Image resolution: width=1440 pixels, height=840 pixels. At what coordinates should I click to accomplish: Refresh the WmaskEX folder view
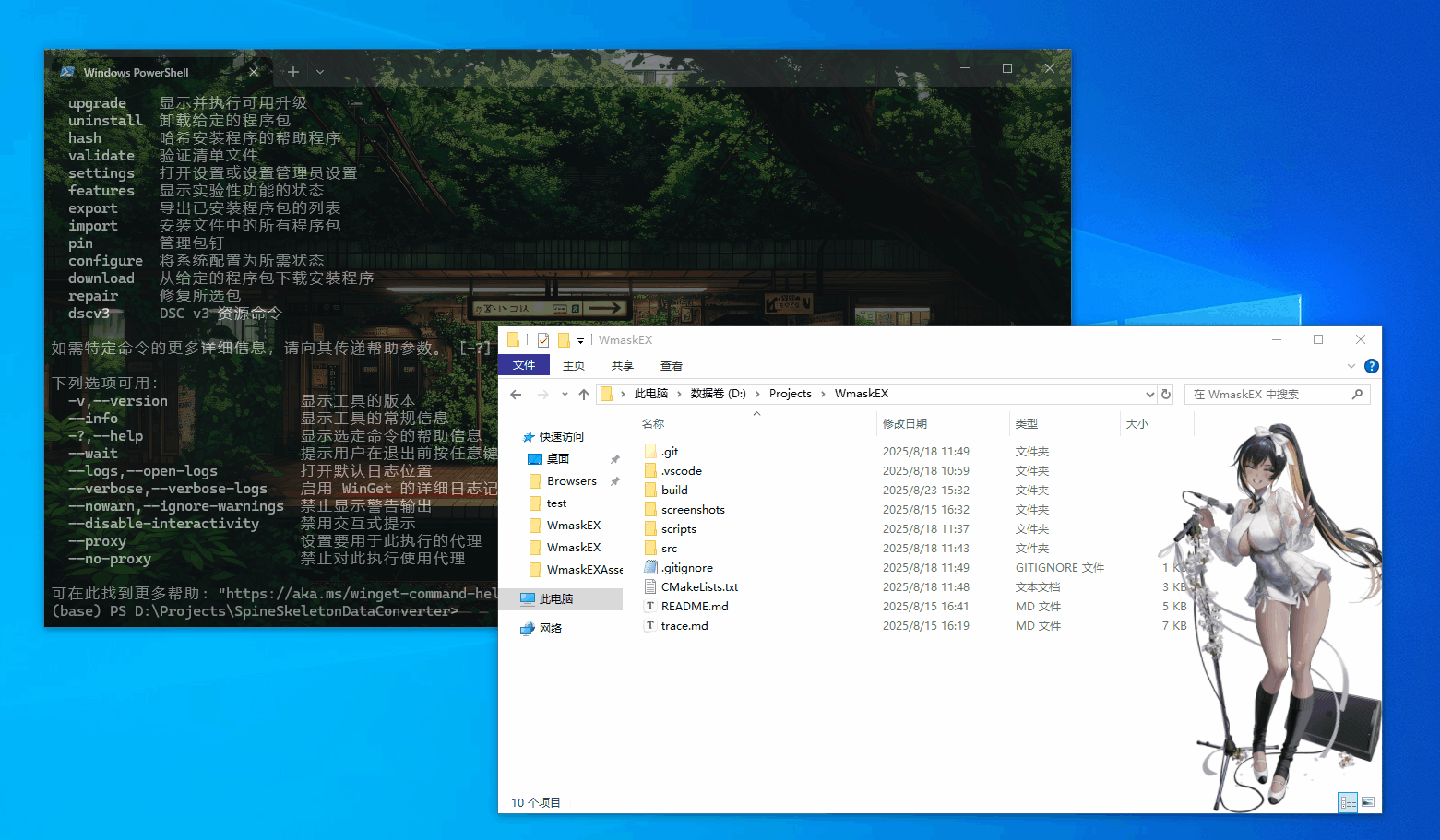(1166, 395)
